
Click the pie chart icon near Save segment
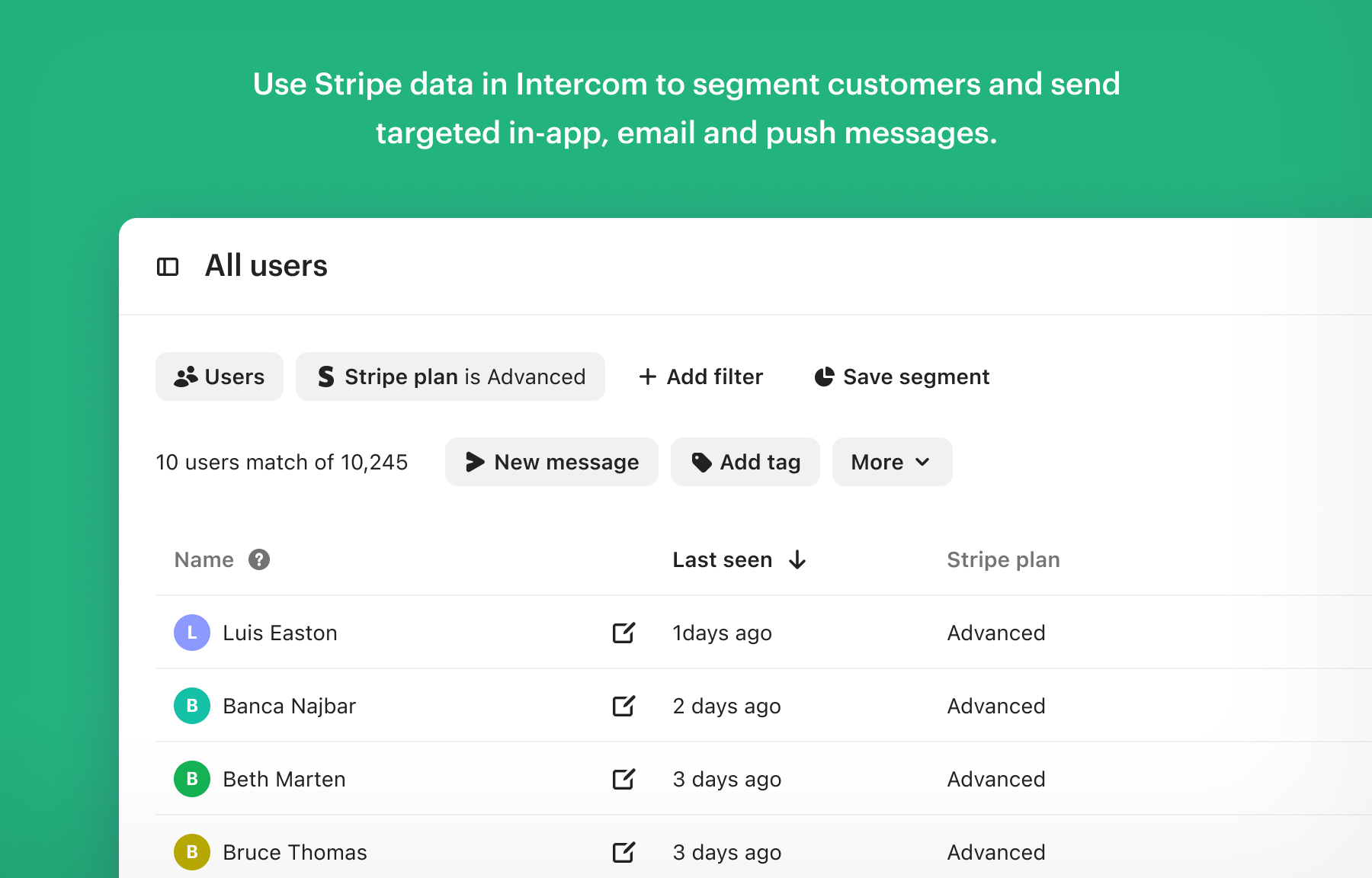coord(824,376)
